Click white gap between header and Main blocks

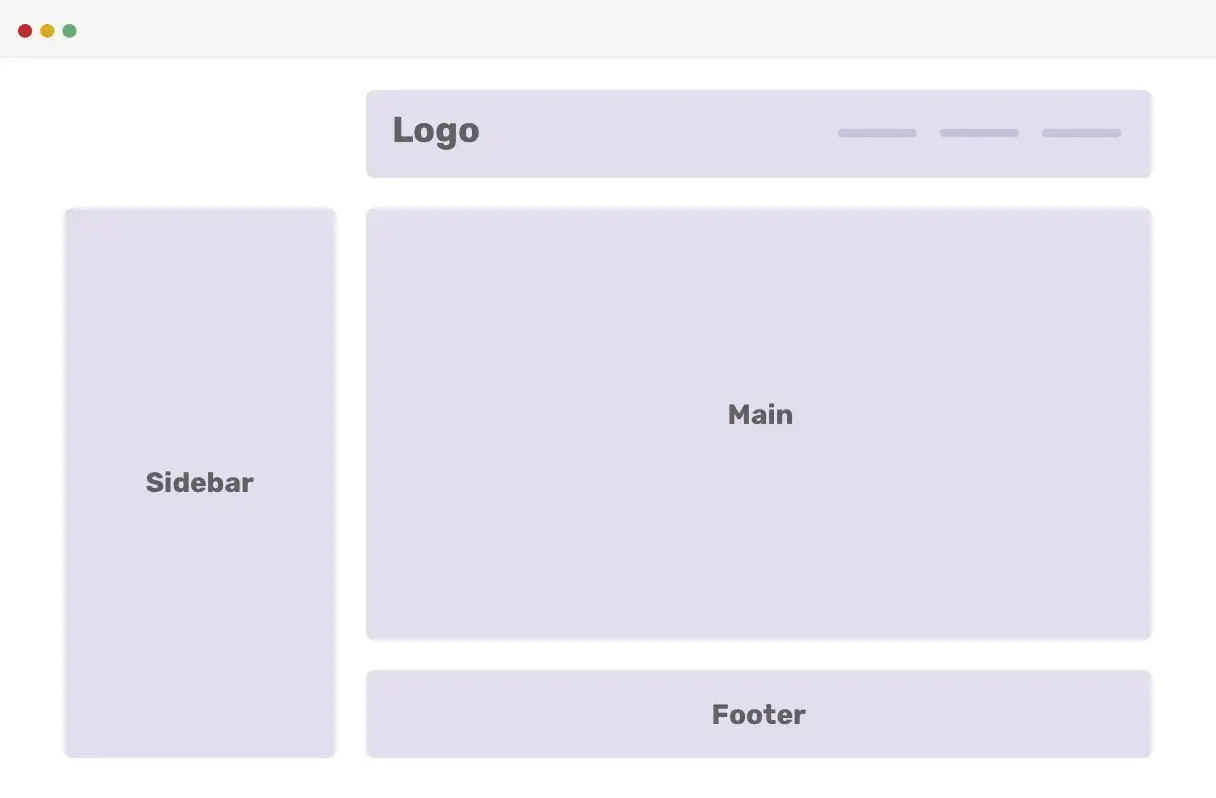click(759, 193)
